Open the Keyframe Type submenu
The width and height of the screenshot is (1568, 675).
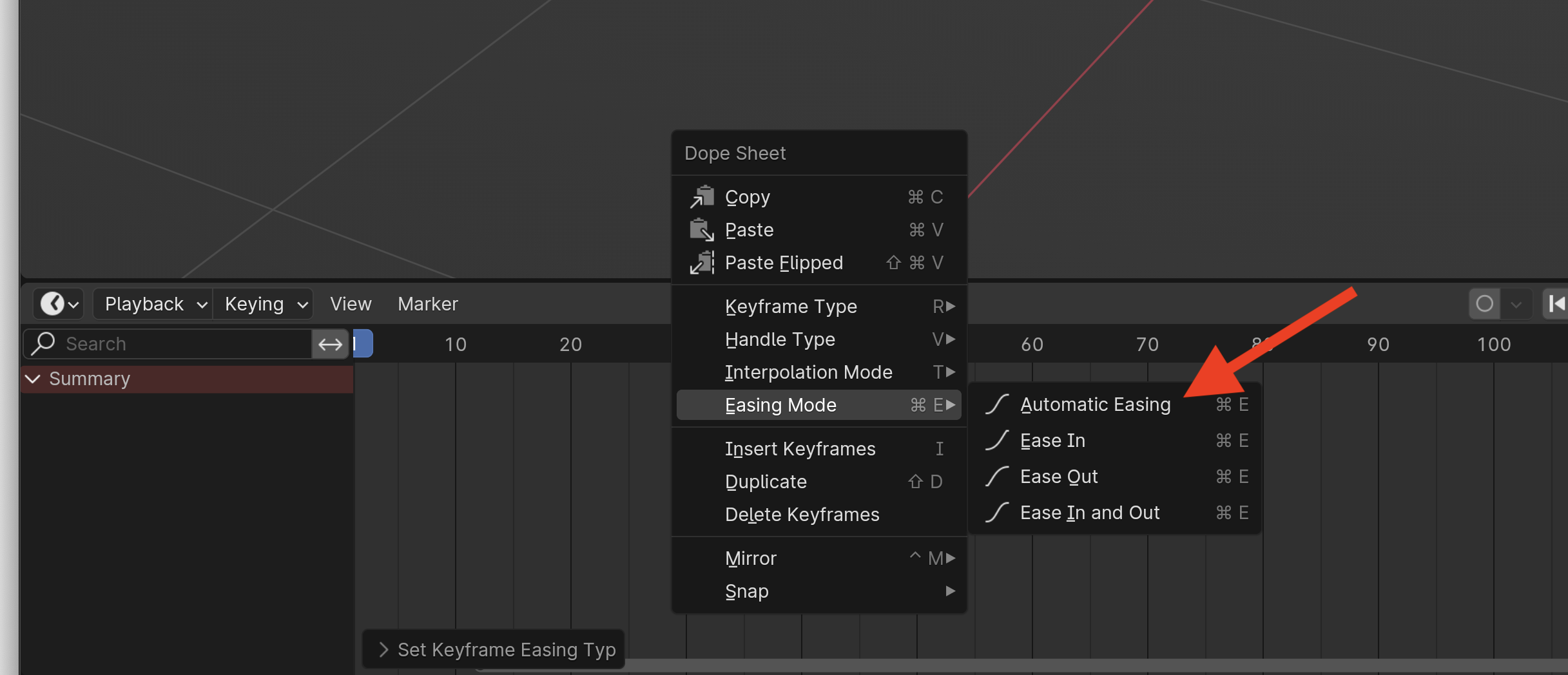(818, 307)
